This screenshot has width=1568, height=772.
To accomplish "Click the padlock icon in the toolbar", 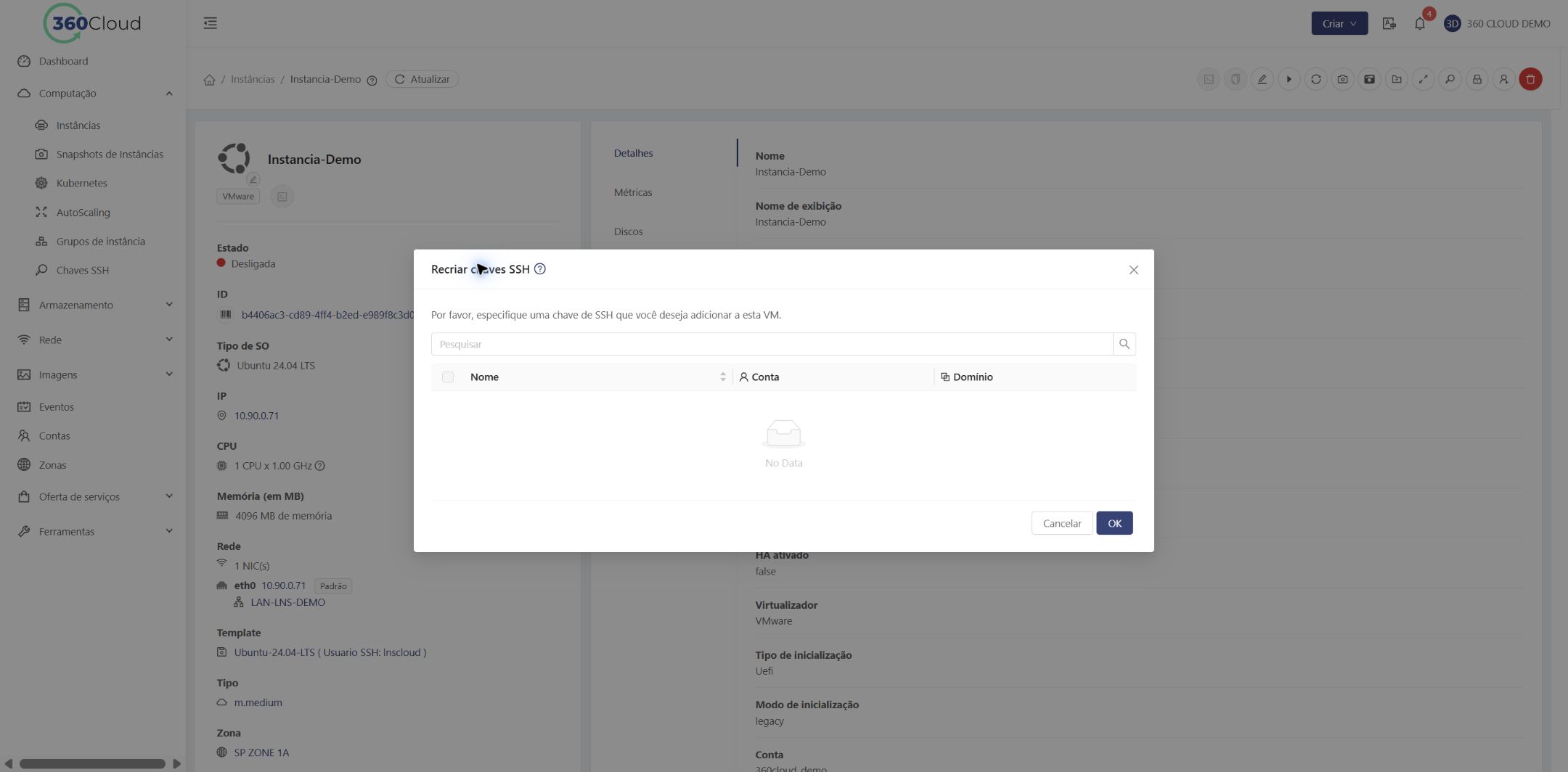I will tap(1477, 79).
